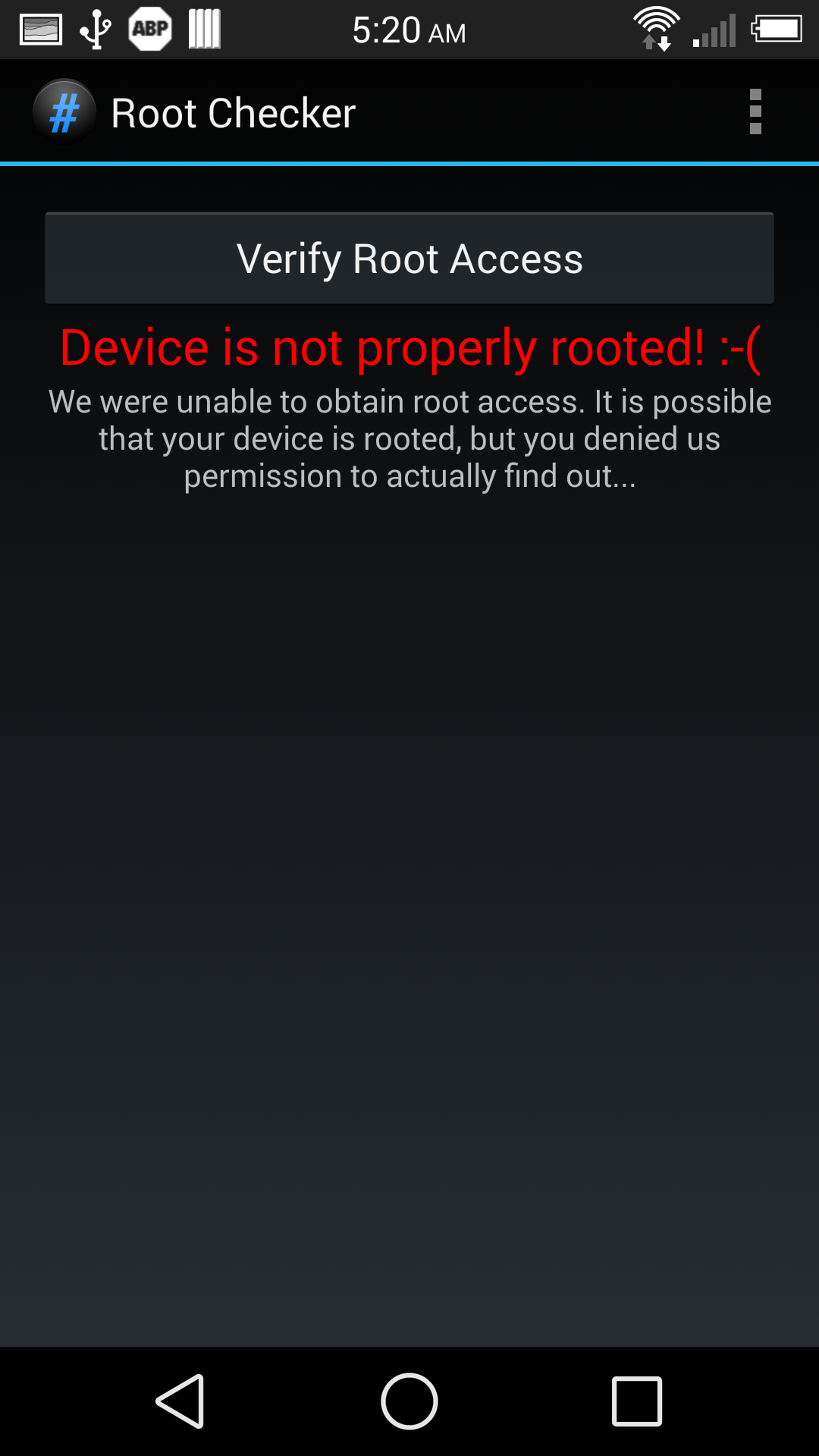Tap the USB connection status icon
The image size is (819, 1456).
tap(96, 30)
